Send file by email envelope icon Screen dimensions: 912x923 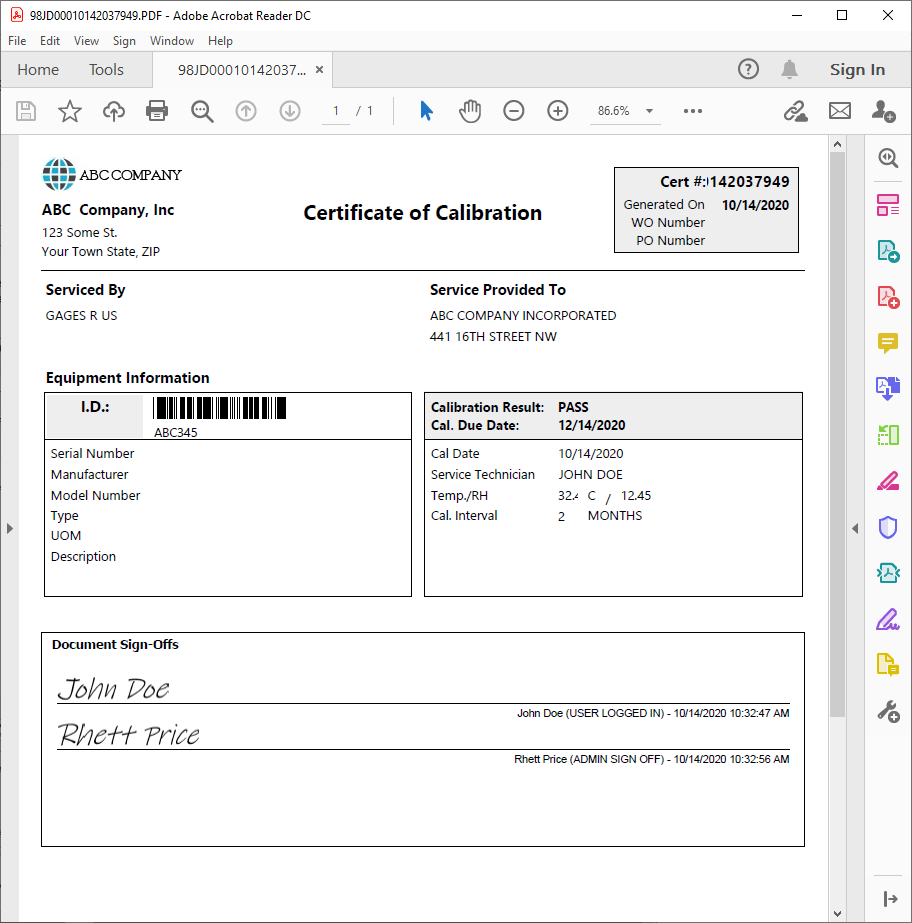[x=839, y=111]
